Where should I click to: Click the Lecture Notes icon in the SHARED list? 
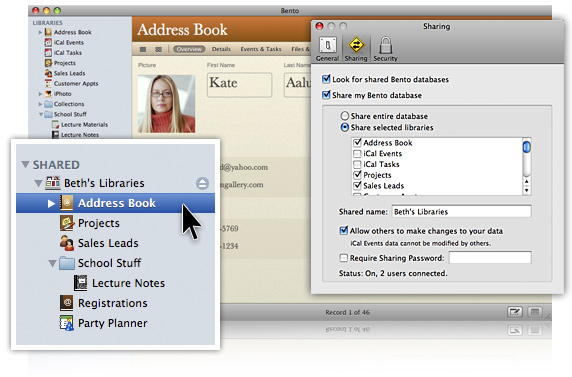81,283
